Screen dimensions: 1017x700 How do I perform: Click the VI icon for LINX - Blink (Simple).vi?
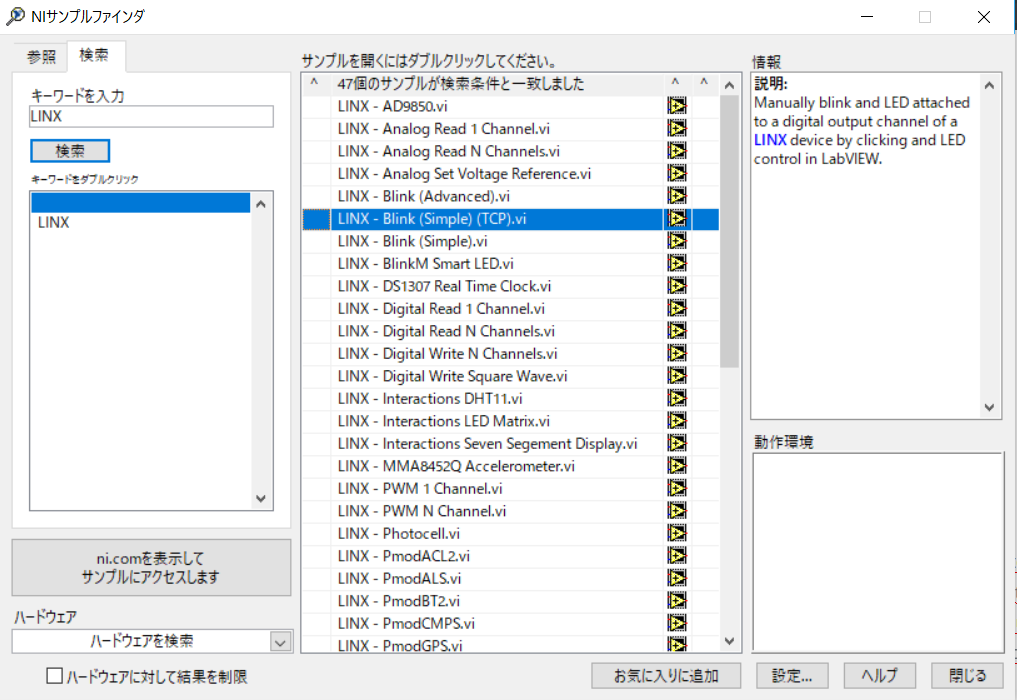tap(676, 241)
